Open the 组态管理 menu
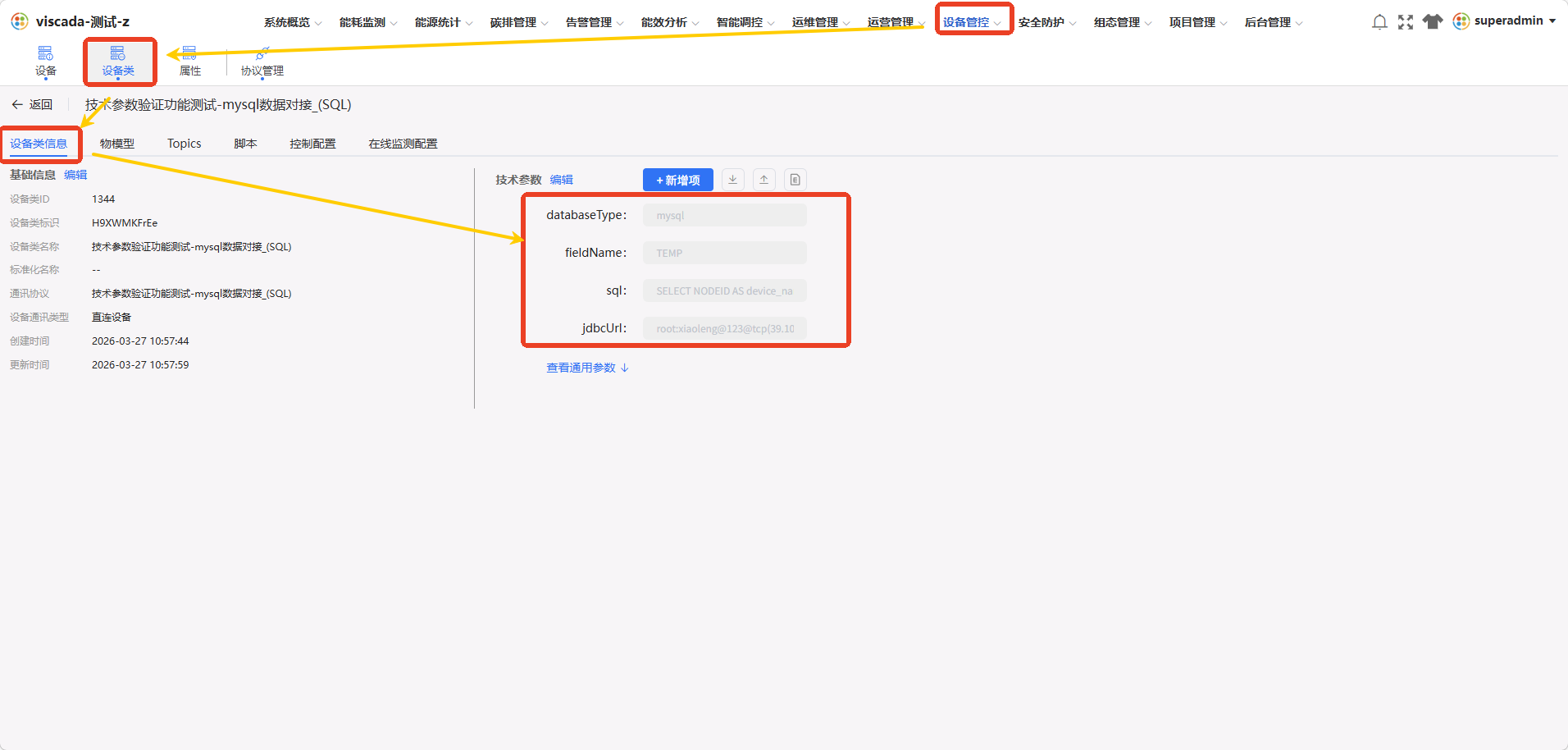This screenshot has height=750, width=1568. 1123,22
